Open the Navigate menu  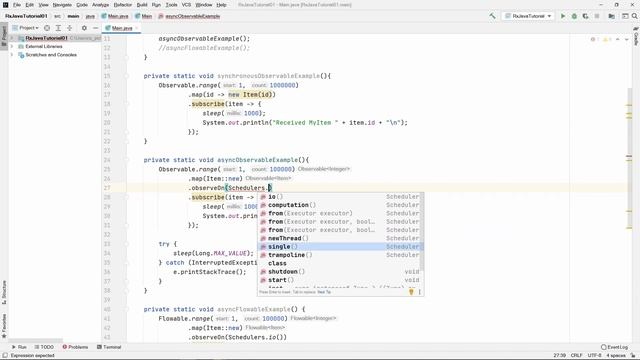[62, 5]
